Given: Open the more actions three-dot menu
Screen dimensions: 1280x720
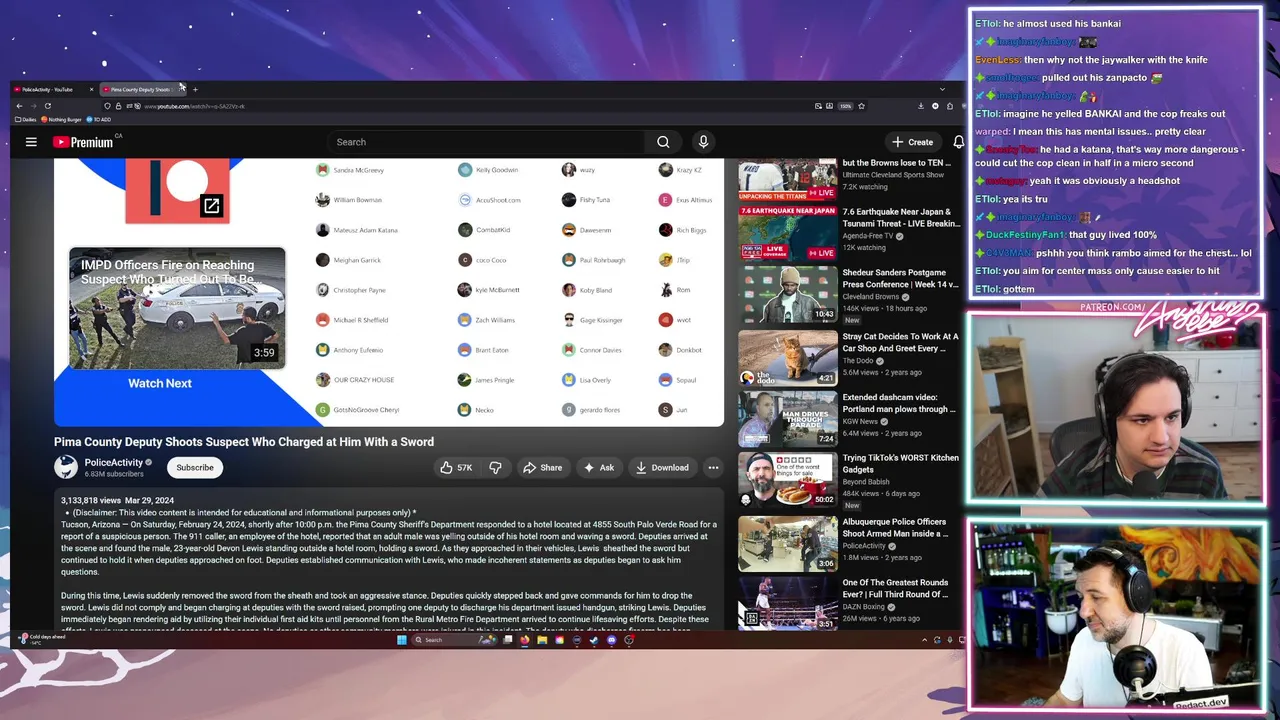Looking at the screenshot, I should coord(713,467).
